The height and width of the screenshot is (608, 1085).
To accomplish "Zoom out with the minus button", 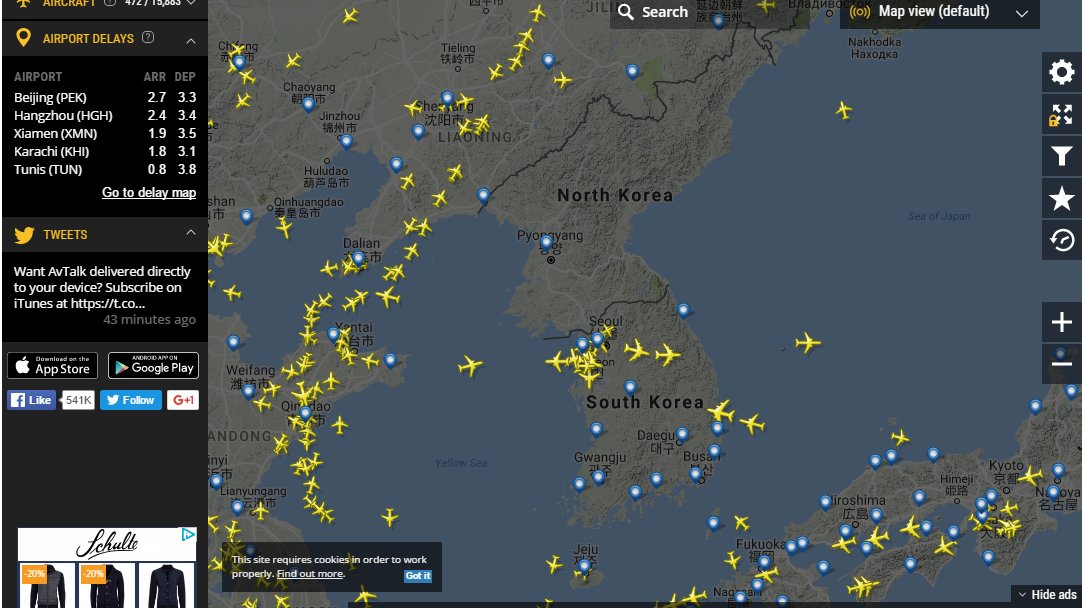I will [x=1061, y=362].
